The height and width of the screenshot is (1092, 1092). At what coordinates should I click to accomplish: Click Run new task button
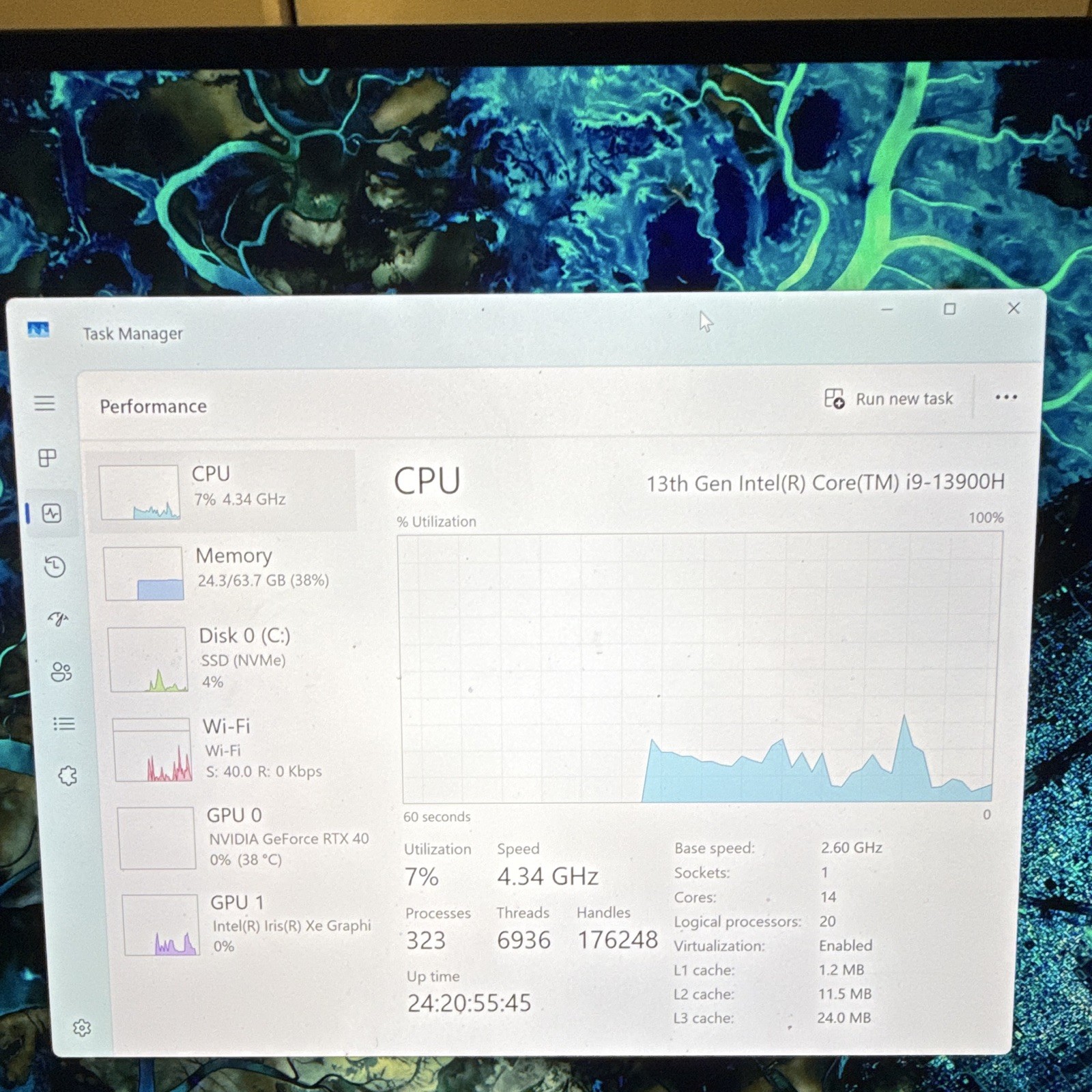tap(889, 399)
